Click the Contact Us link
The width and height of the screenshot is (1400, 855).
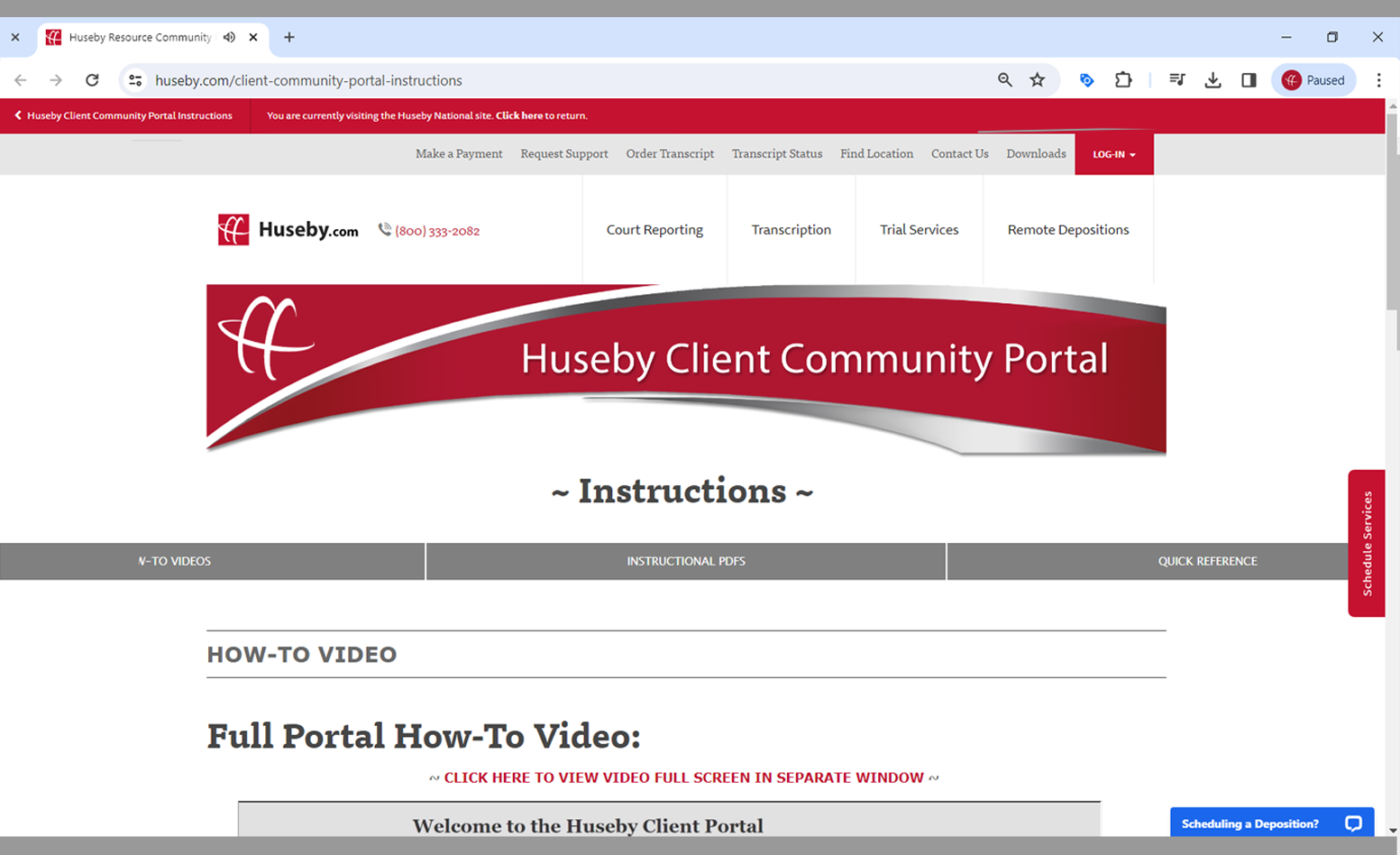[x=960, y=154]
